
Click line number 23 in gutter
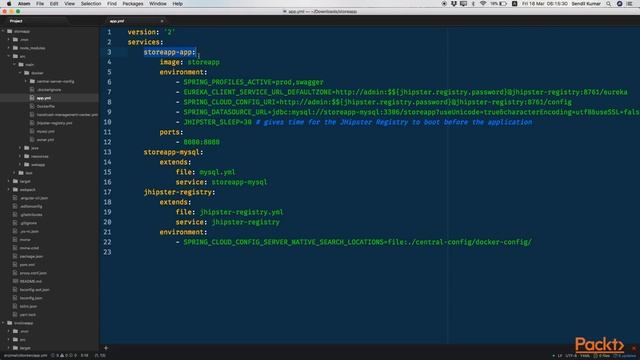pyautogui.click(x=107, y=252)
